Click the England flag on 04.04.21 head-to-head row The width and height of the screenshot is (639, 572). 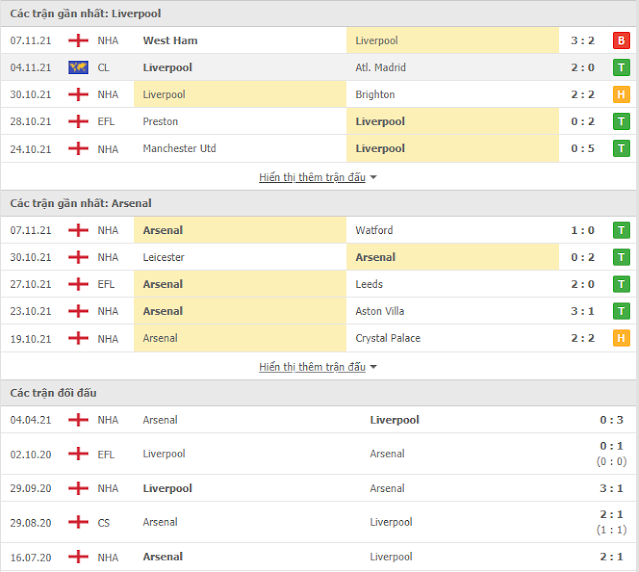coord(78,420)
